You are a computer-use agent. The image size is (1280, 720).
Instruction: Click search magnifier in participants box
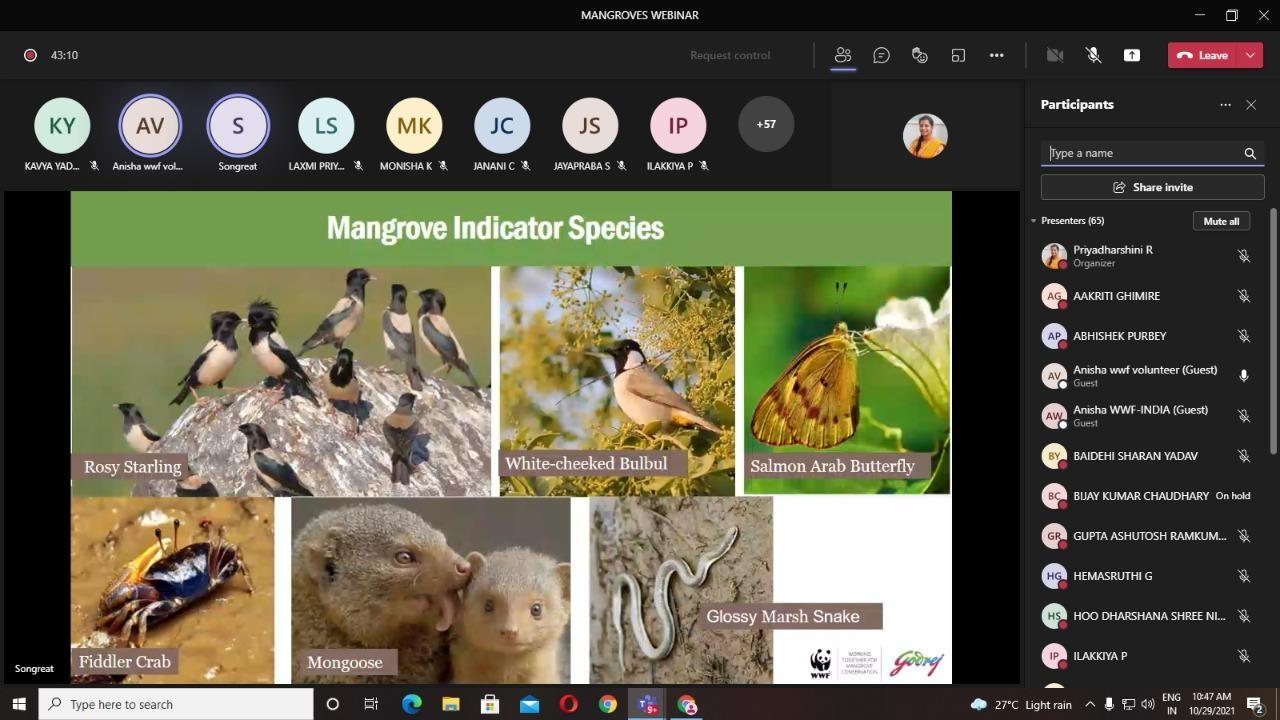pyautogui.click(x=1249, y=153)
